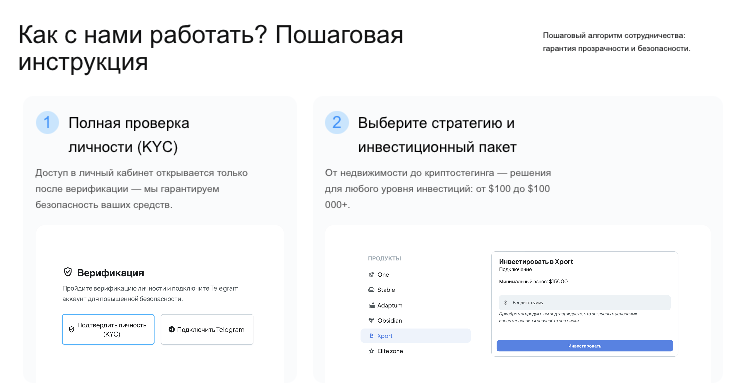
Task: Select the highlighted Xport product item
Action: tap(416, 336)
